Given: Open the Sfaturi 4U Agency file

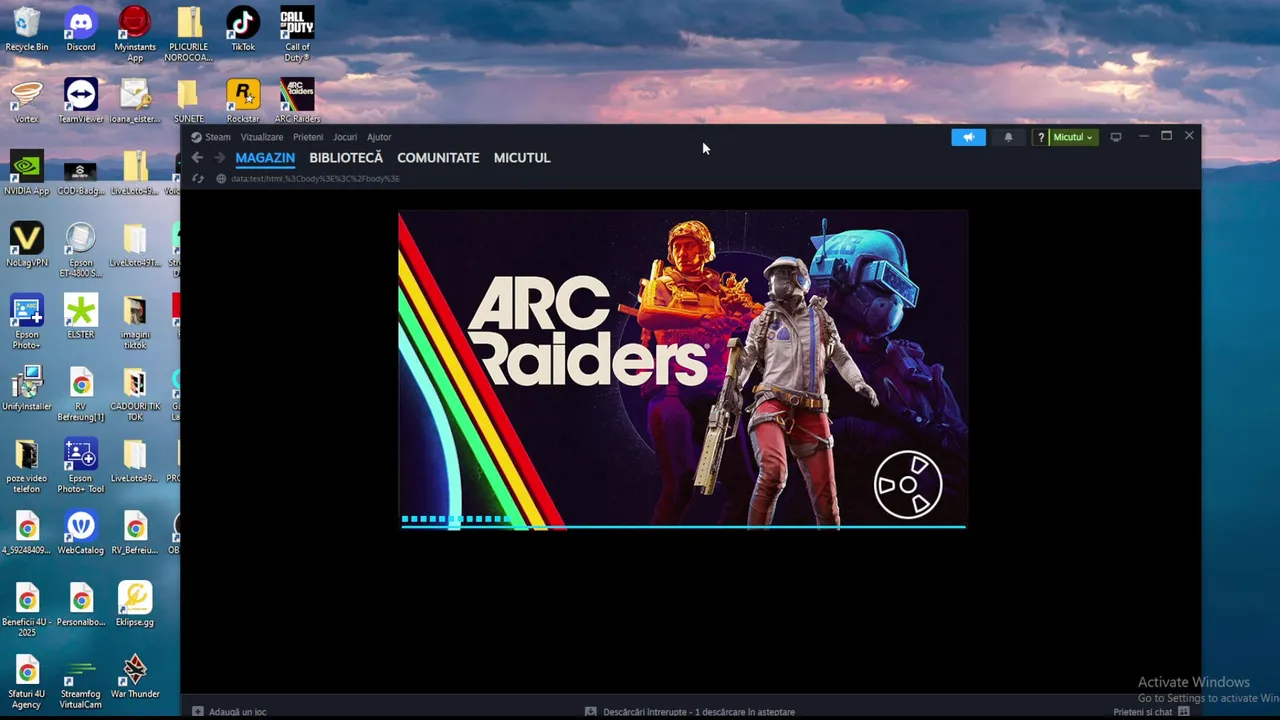Looking at the screenshot, I should click(27, 683).
